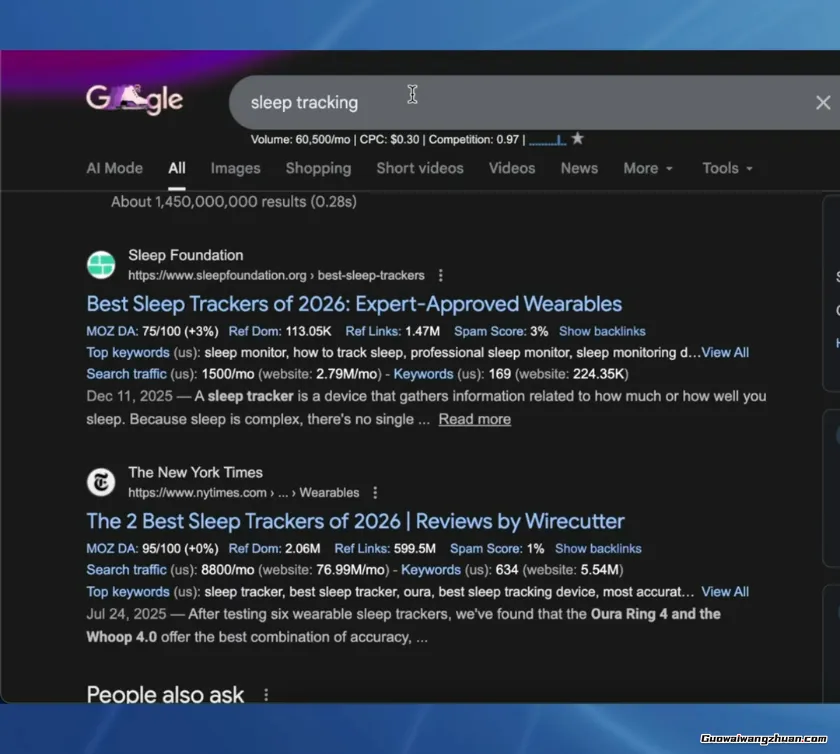Click The New York Times favicon
840x754 pixels.
101,482
